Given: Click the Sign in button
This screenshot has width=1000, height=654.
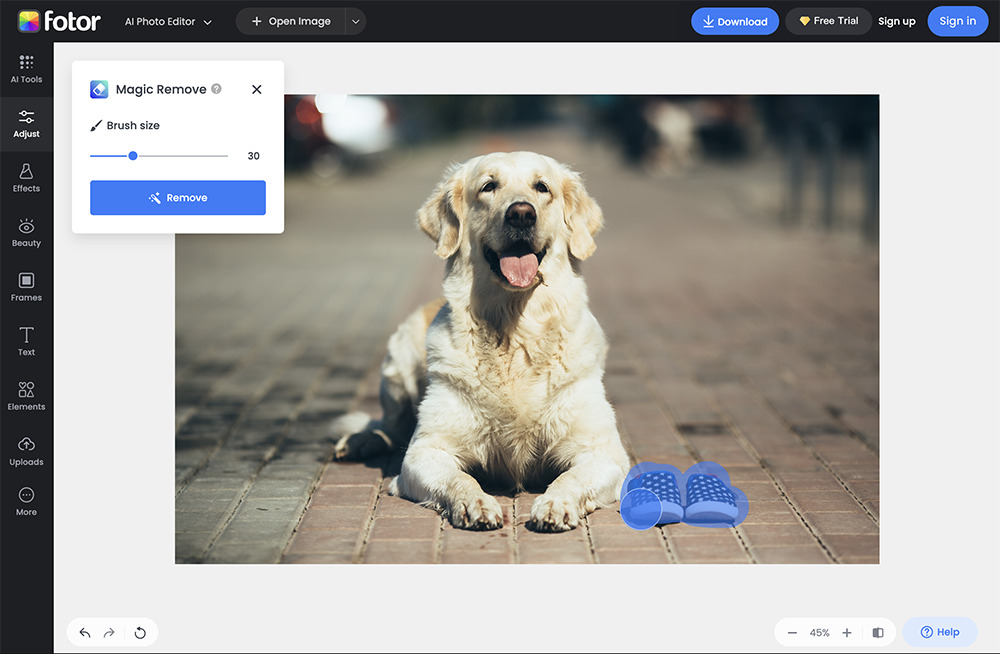Looking at the screenshot, I should coord(957,21).
